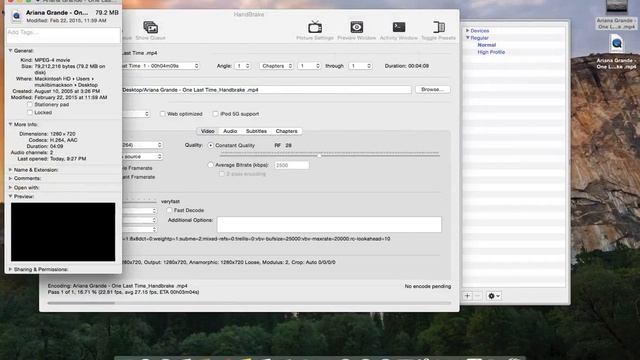Select the Ariana Grande mp4 desktop file icon
Viewport: 640px width, 360px height.
point(617,43)
